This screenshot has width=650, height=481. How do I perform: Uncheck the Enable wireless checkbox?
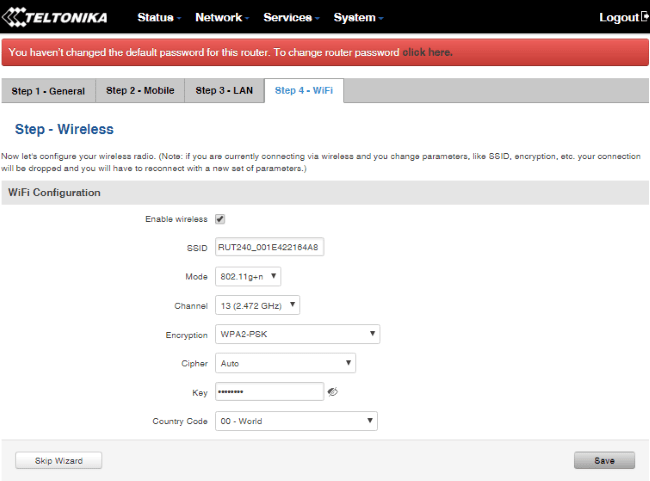220,219
